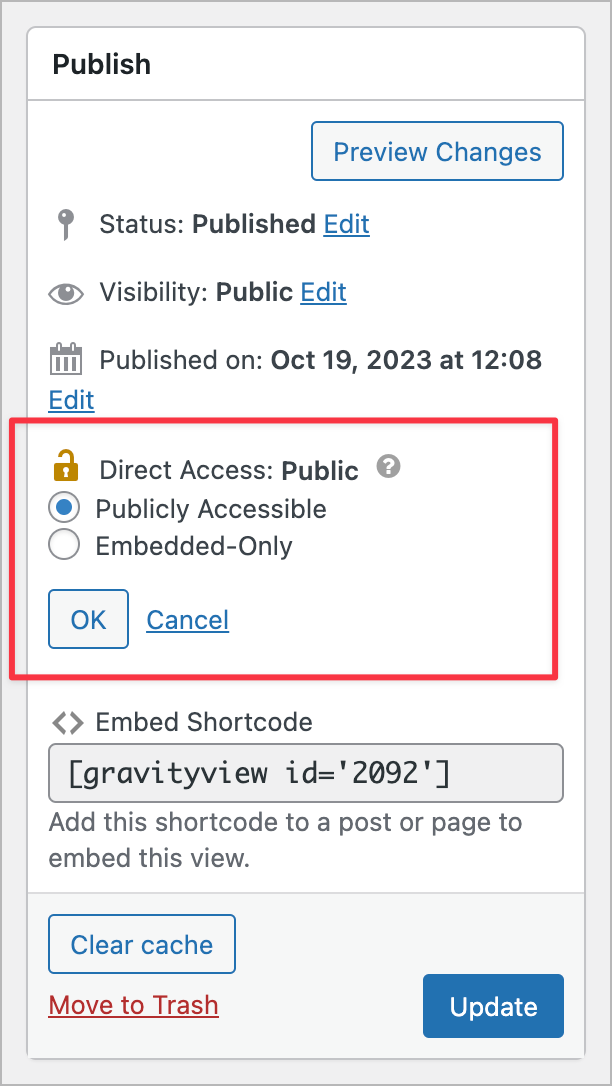
Task: Click the Embed Shortcode code brackets icon
Action: click(67, 722)
